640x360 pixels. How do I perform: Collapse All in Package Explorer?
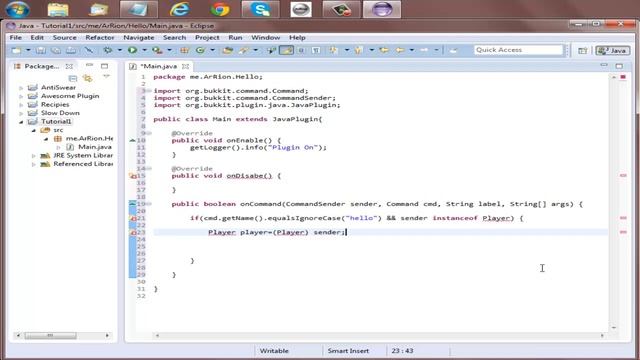point(73,78)
